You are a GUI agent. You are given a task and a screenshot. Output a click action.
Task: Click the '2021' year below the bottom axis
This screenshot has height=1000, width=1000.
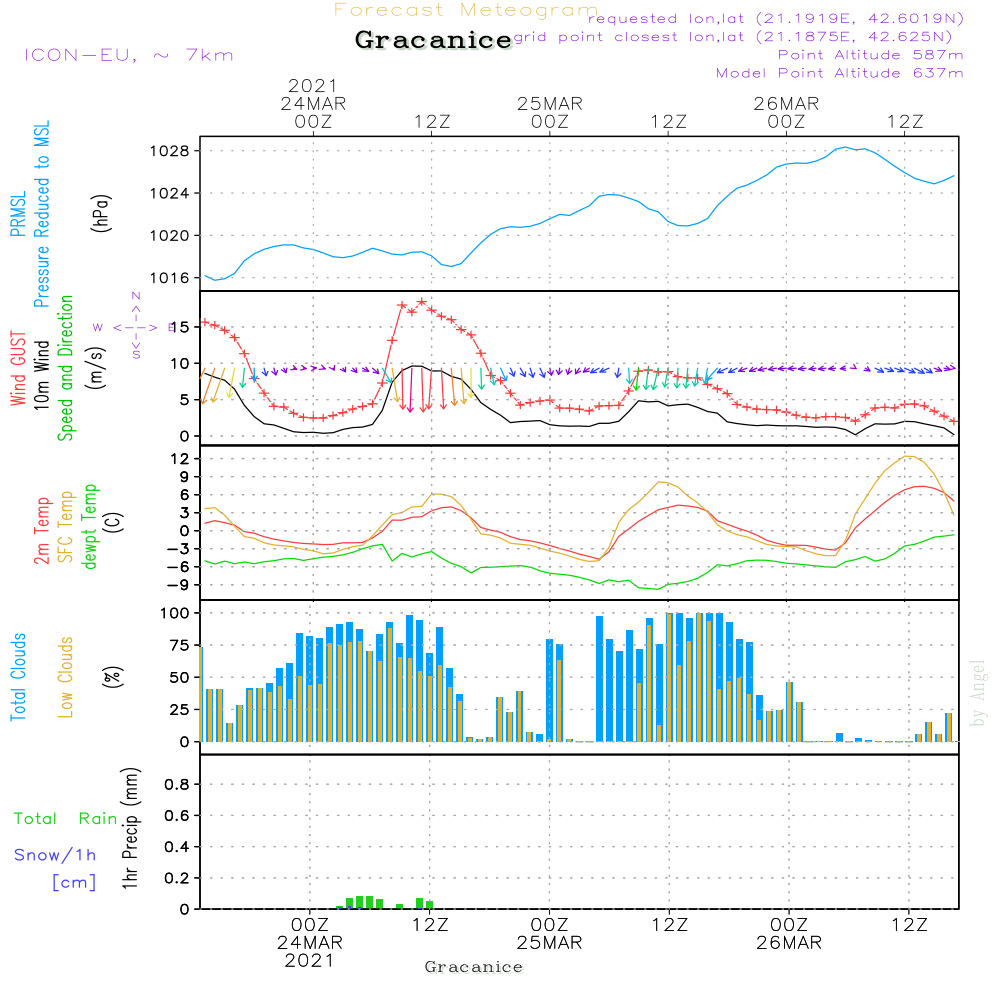(x=309, y=961)
